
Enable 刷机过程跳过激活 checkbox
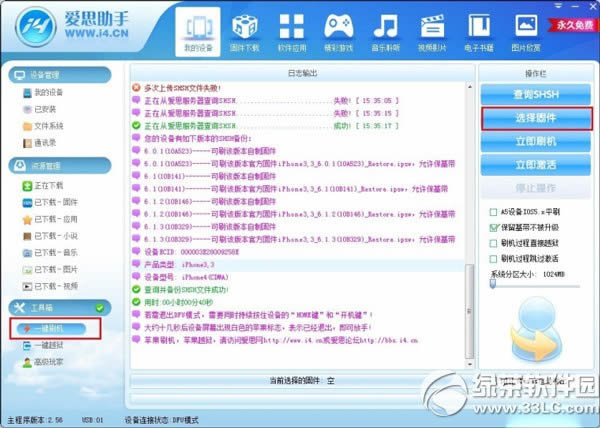pos(494,259)
